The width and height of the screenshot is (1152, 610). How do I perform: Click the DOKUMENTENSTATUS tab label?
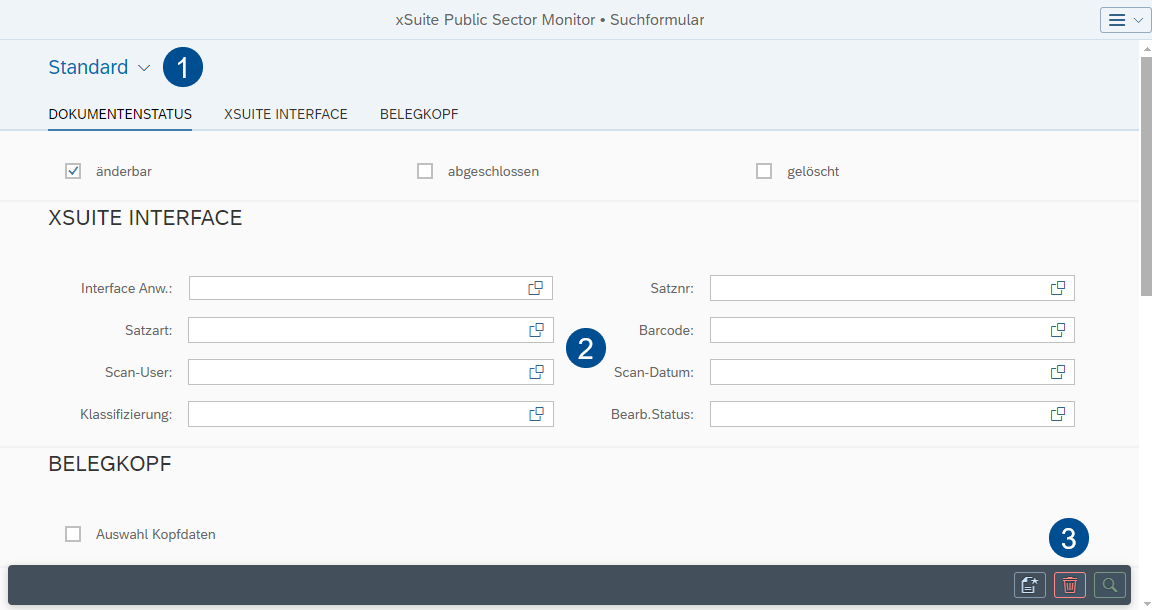119,113
